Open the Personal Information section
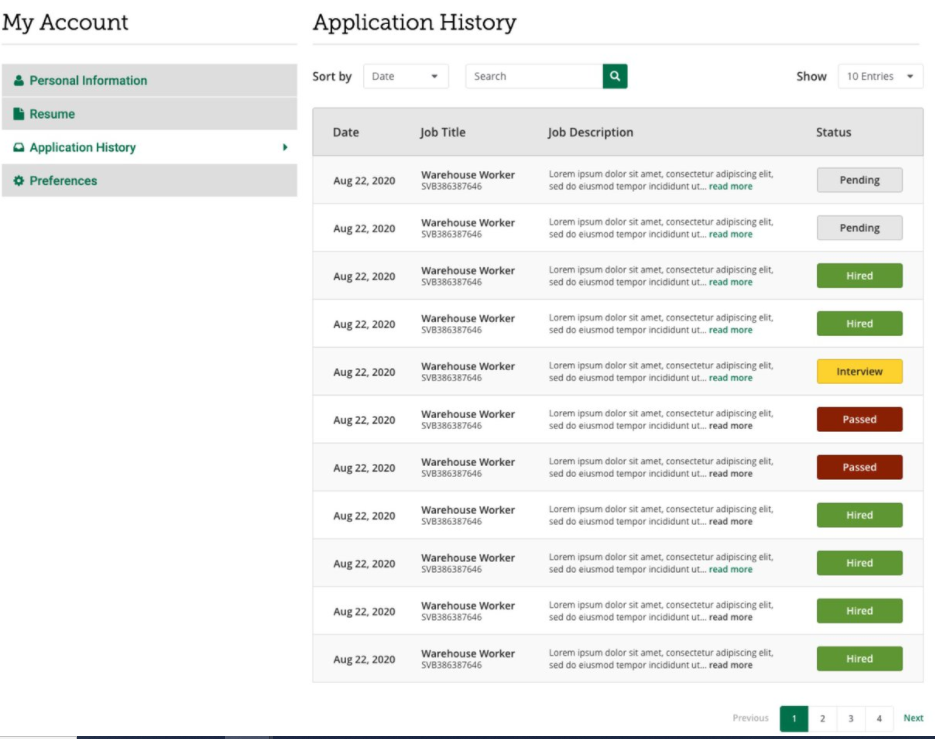 (149, 81)
